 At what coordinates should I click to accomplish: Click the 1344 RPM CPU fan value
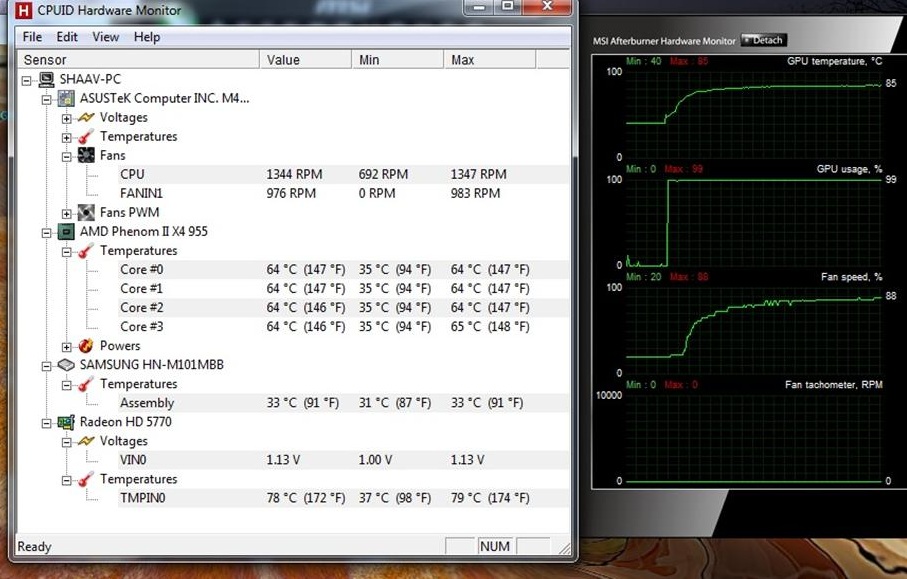coord(294,174)
